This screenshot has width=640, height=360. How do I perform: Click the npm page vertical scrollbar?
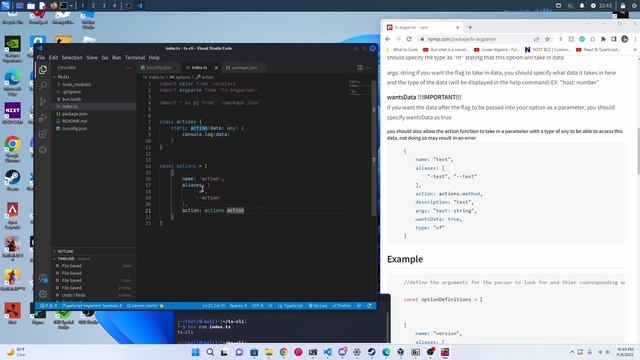click(638, 151)
